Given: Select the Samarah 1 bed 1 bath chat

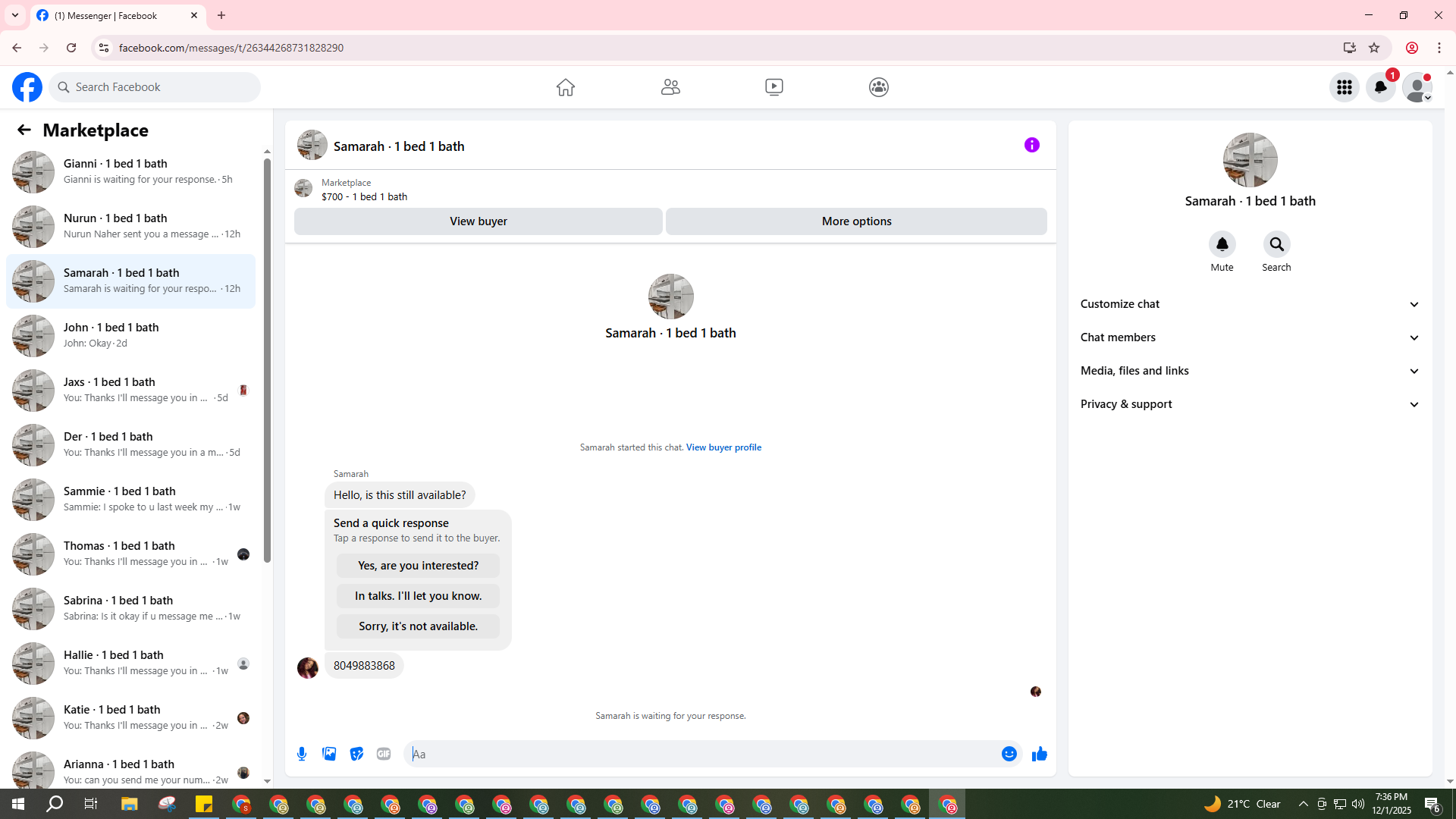Looking at the screenshot, I should click(x=130, y=281).
